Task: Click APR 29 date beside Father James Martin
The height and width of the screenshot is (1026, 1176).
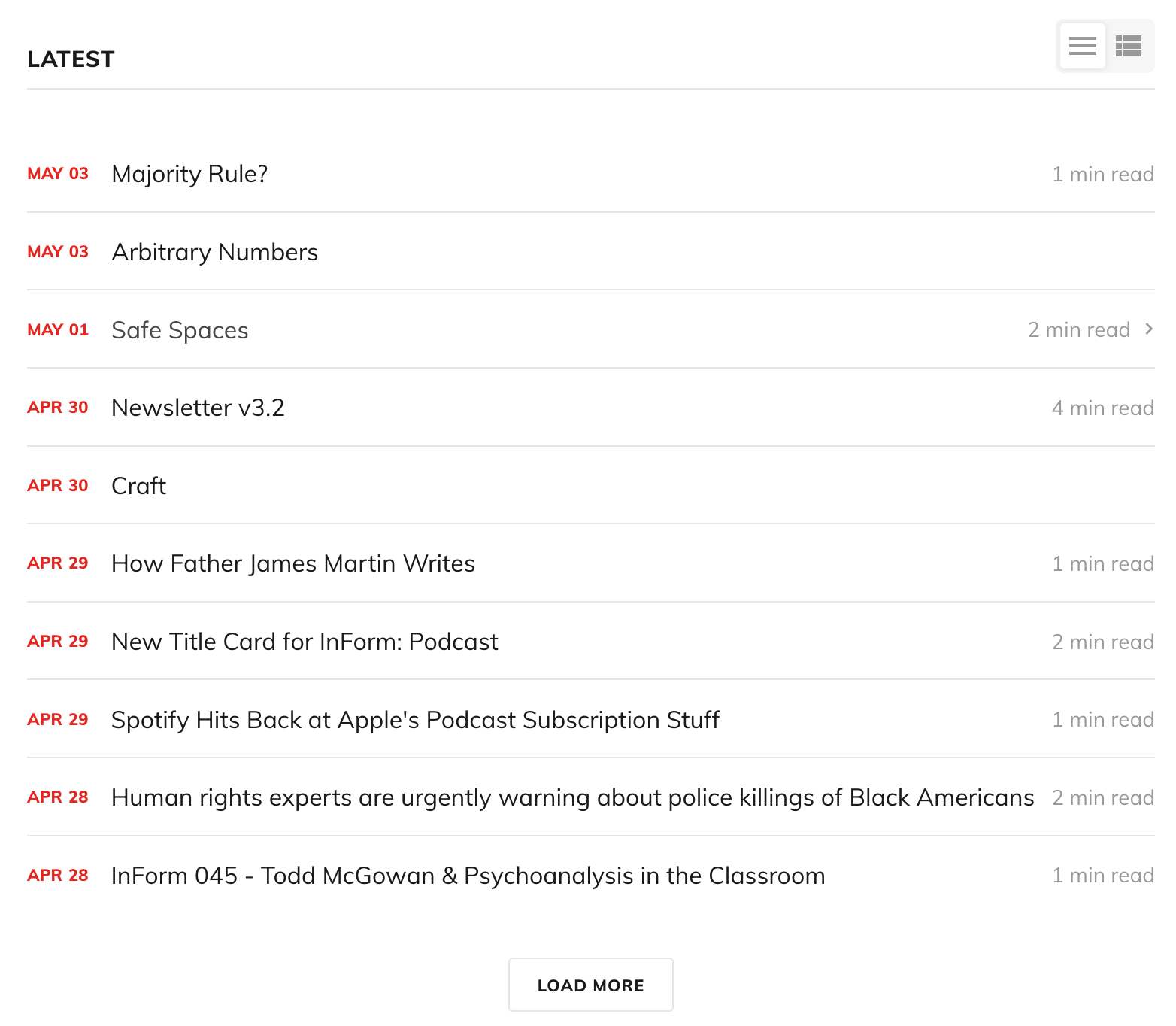Action: pyautogui.click(x=58, y=563)
